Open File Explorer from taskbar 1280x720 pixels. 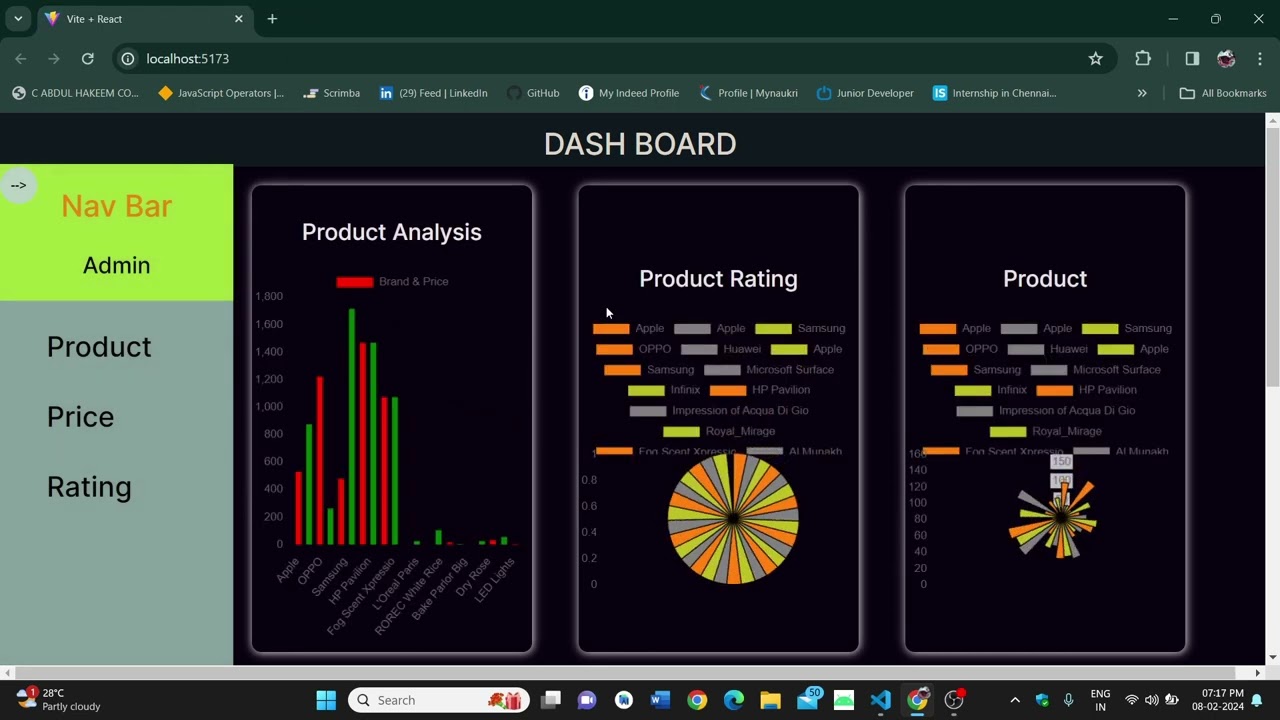(770, 700)
